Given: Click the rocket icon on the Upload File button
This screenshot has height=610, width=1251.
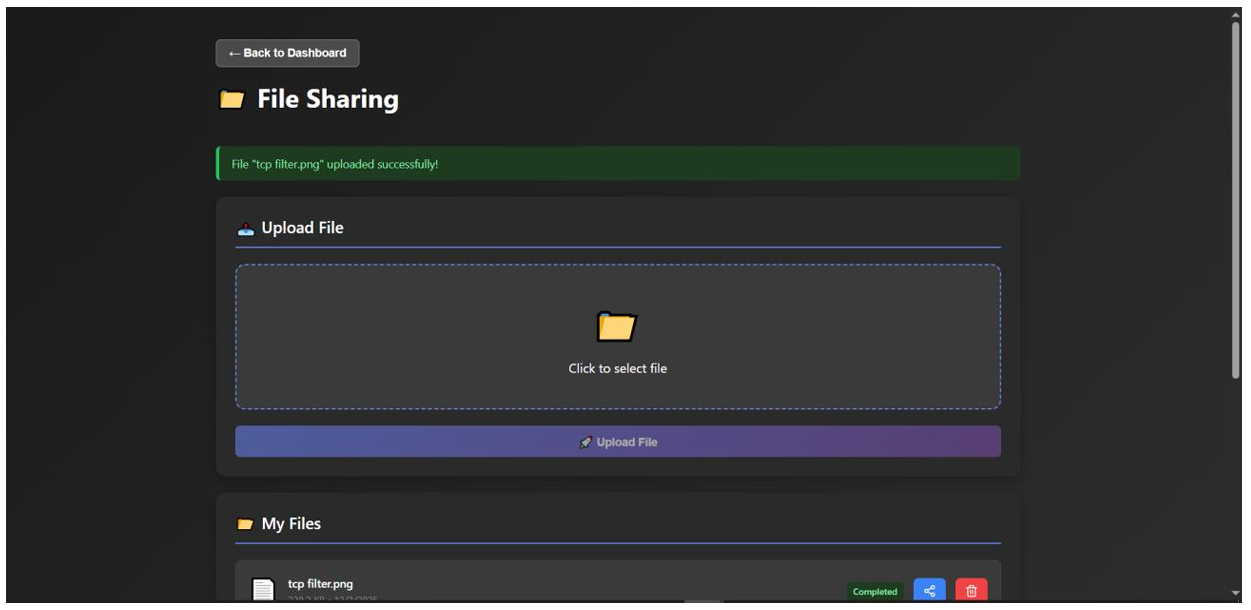Looking at the screenshot, I should tap(586, 442).
